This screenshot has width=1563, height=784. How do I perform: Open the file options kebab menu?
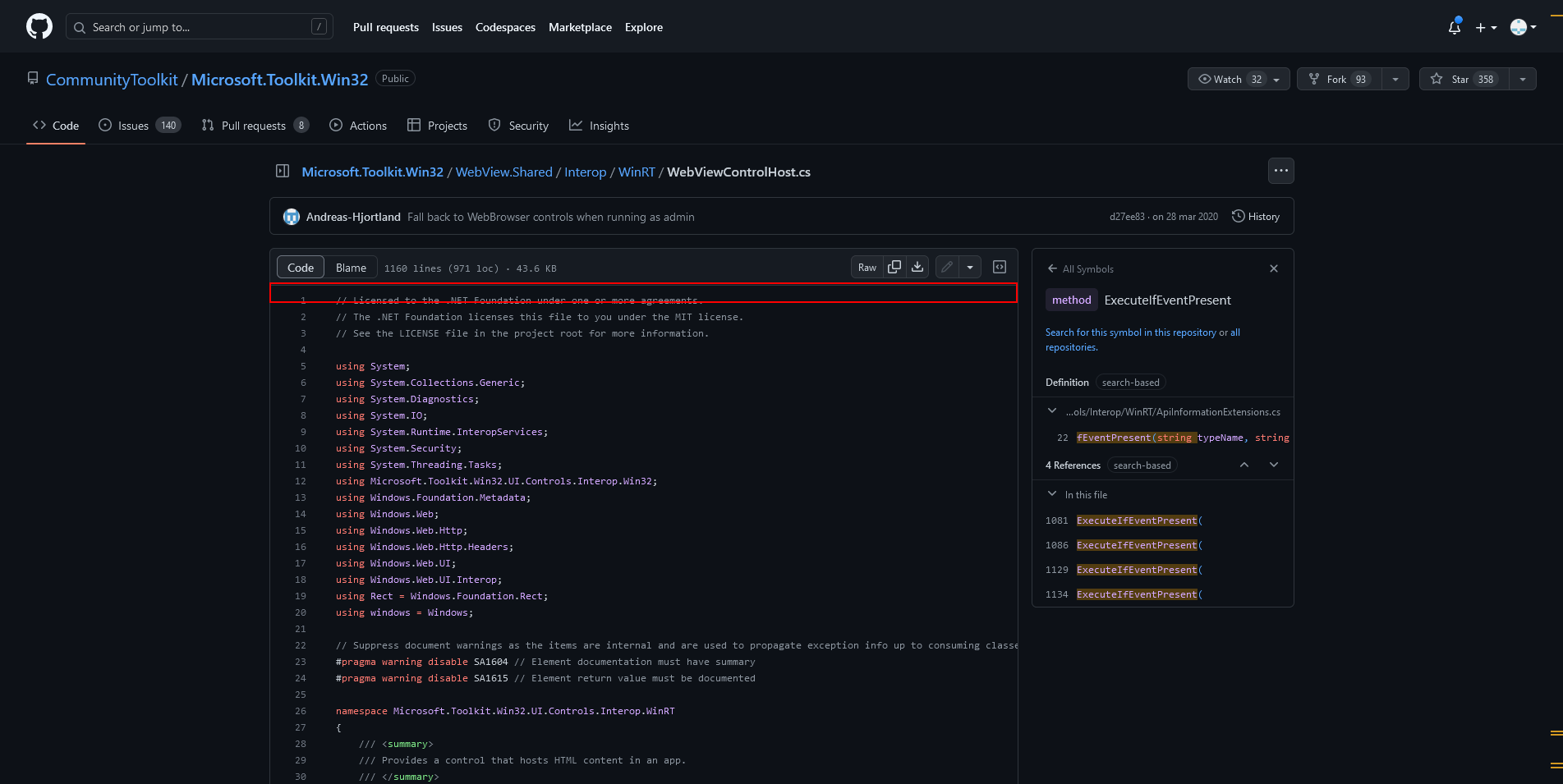pyautogui.click(x=1280, y=171)
